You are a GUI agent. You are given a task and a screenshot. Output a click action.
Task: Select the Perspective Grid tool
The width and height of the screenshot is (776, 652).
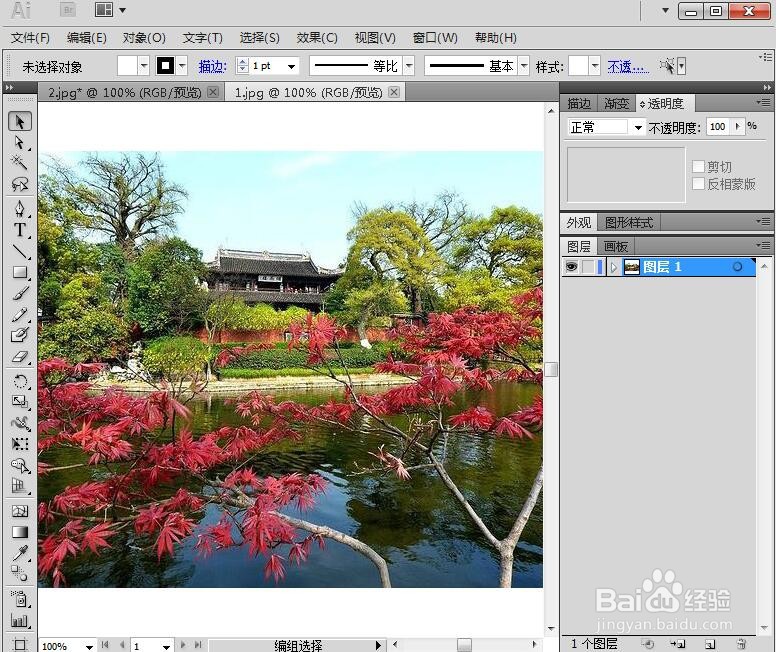pos(20,486)
